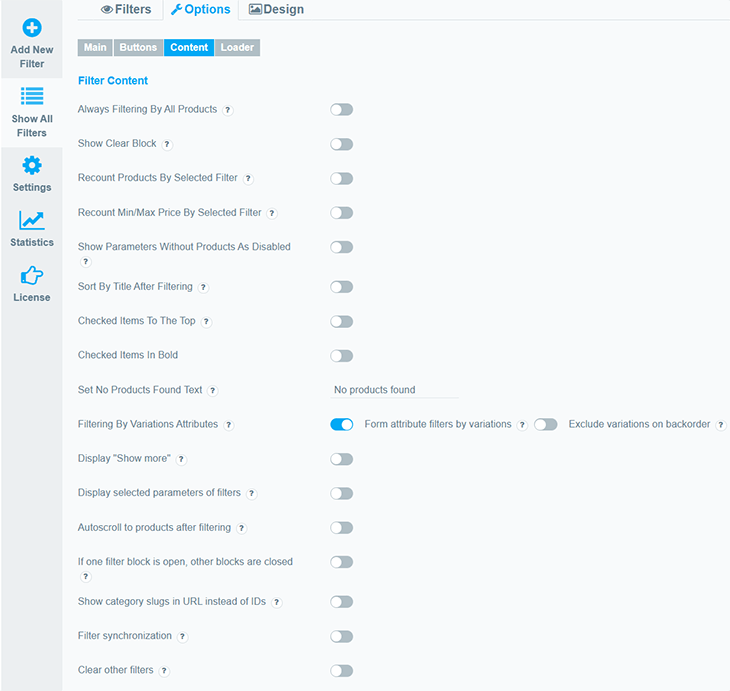Screen dimensions: 730x691
Task: Toggle If one filter block is open option
Action: (342, 562)
